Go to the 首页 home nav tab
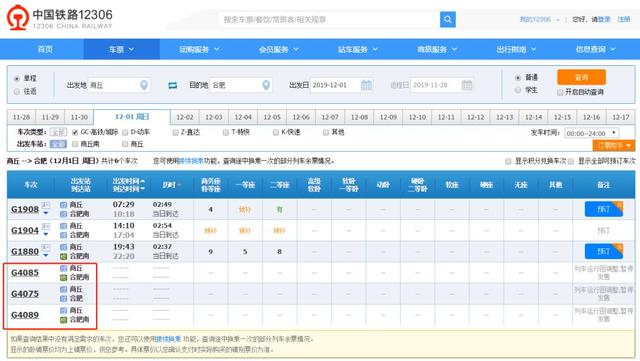Viewport: 640px width, 361px height. pos(45,49)
